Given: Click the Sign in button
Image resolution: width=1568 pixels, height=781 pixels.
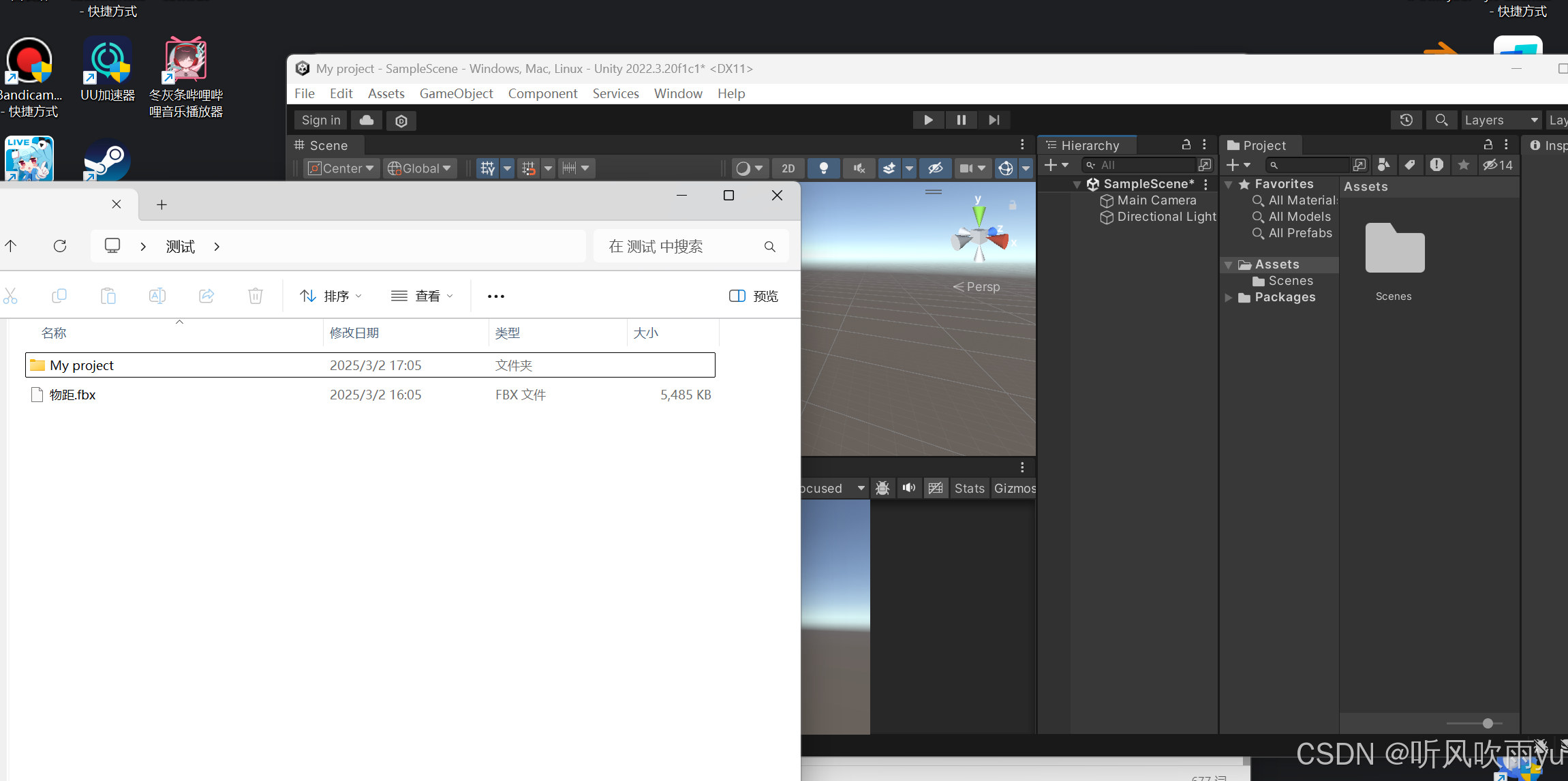Looking at the screenshot, I should point(321,120).
